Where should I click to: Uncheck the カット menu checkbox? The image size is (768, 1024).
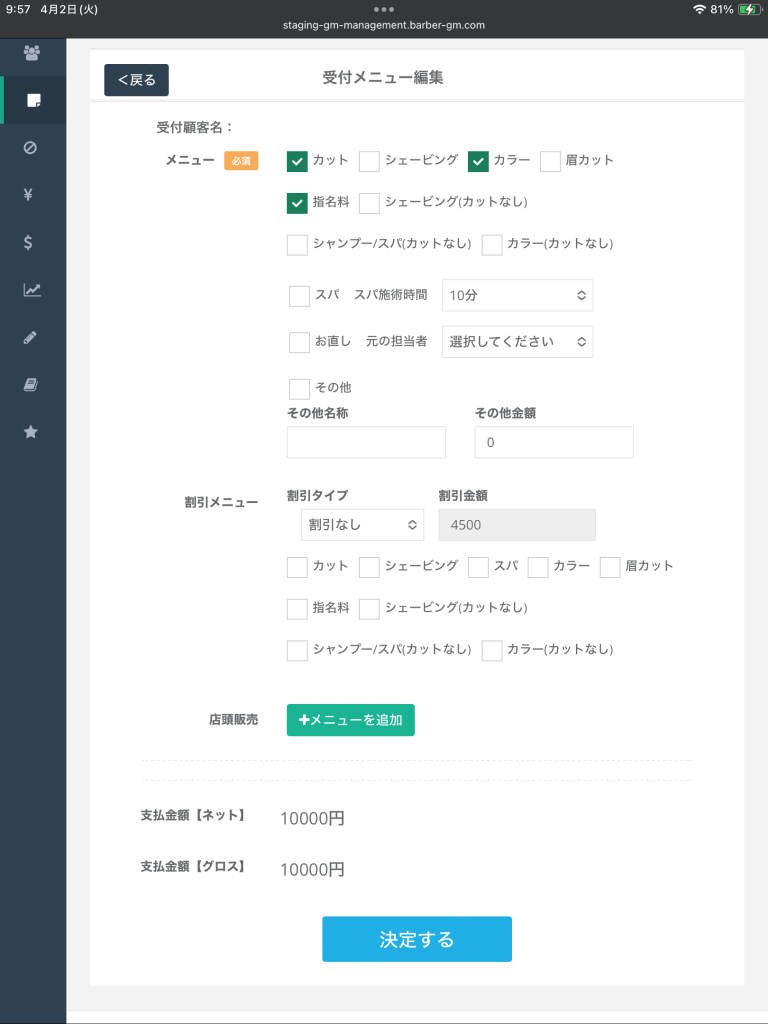pyautogui.click(x=297, y=161)
